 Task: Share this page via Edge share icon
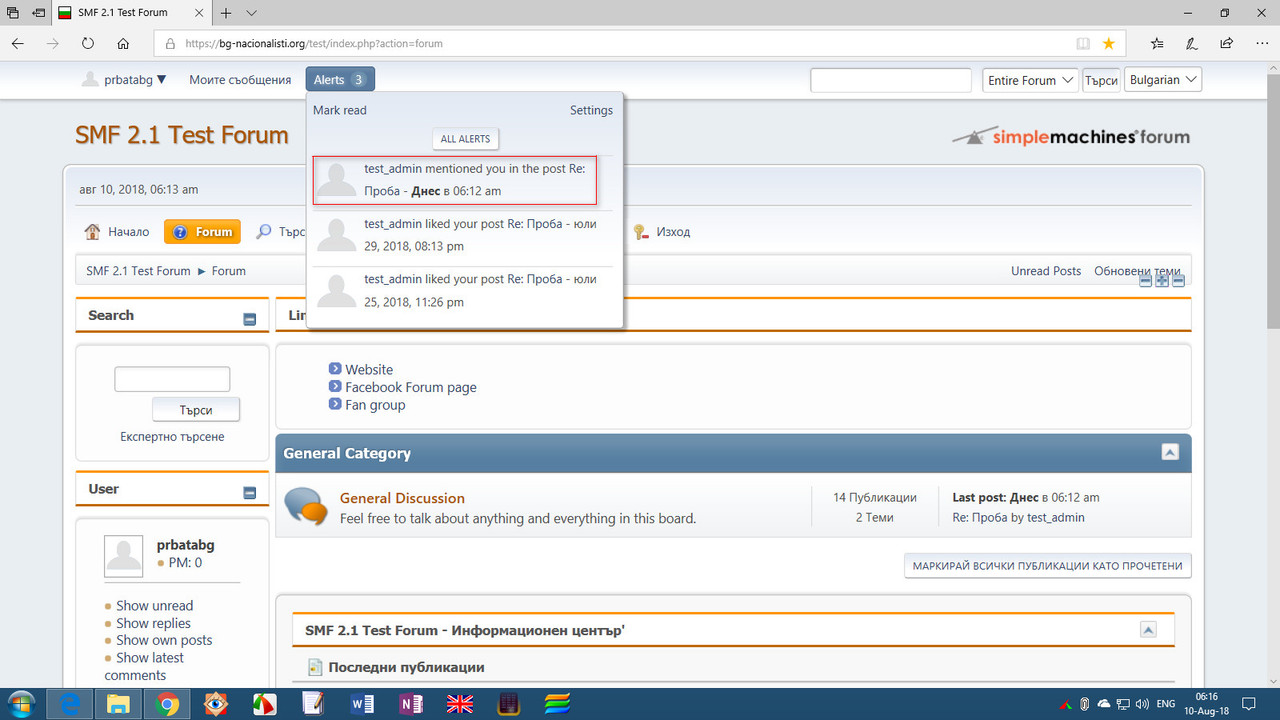coord(1226,44)
